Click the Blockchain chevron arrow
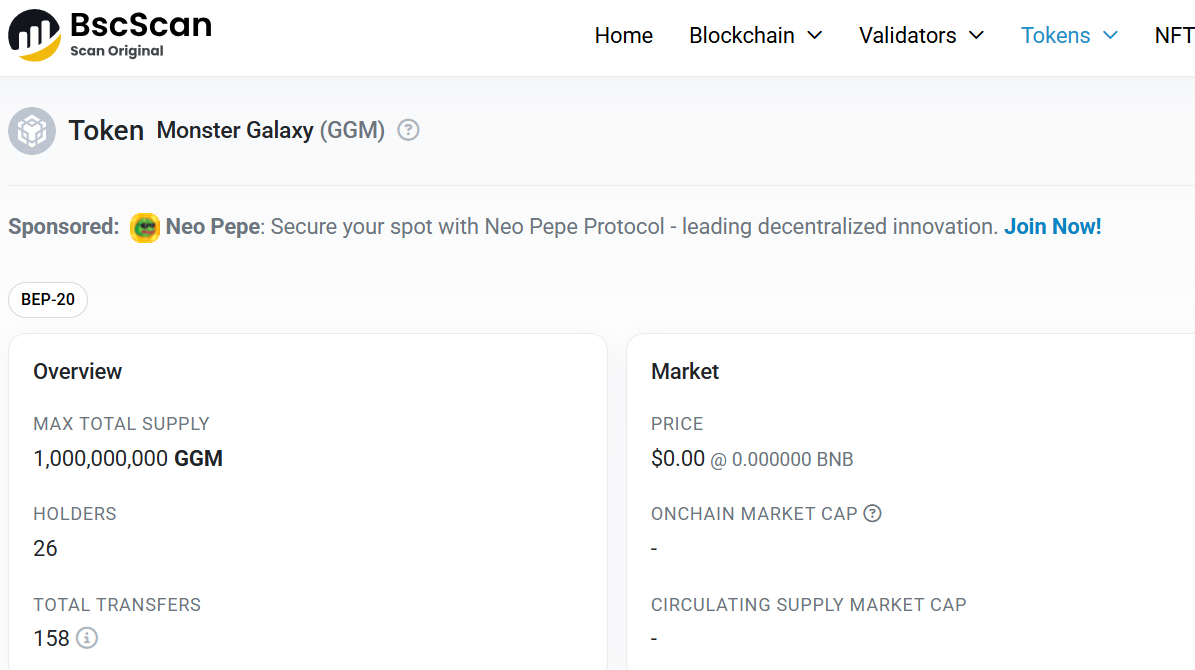The image size is (1195, 670). (815, 36)
